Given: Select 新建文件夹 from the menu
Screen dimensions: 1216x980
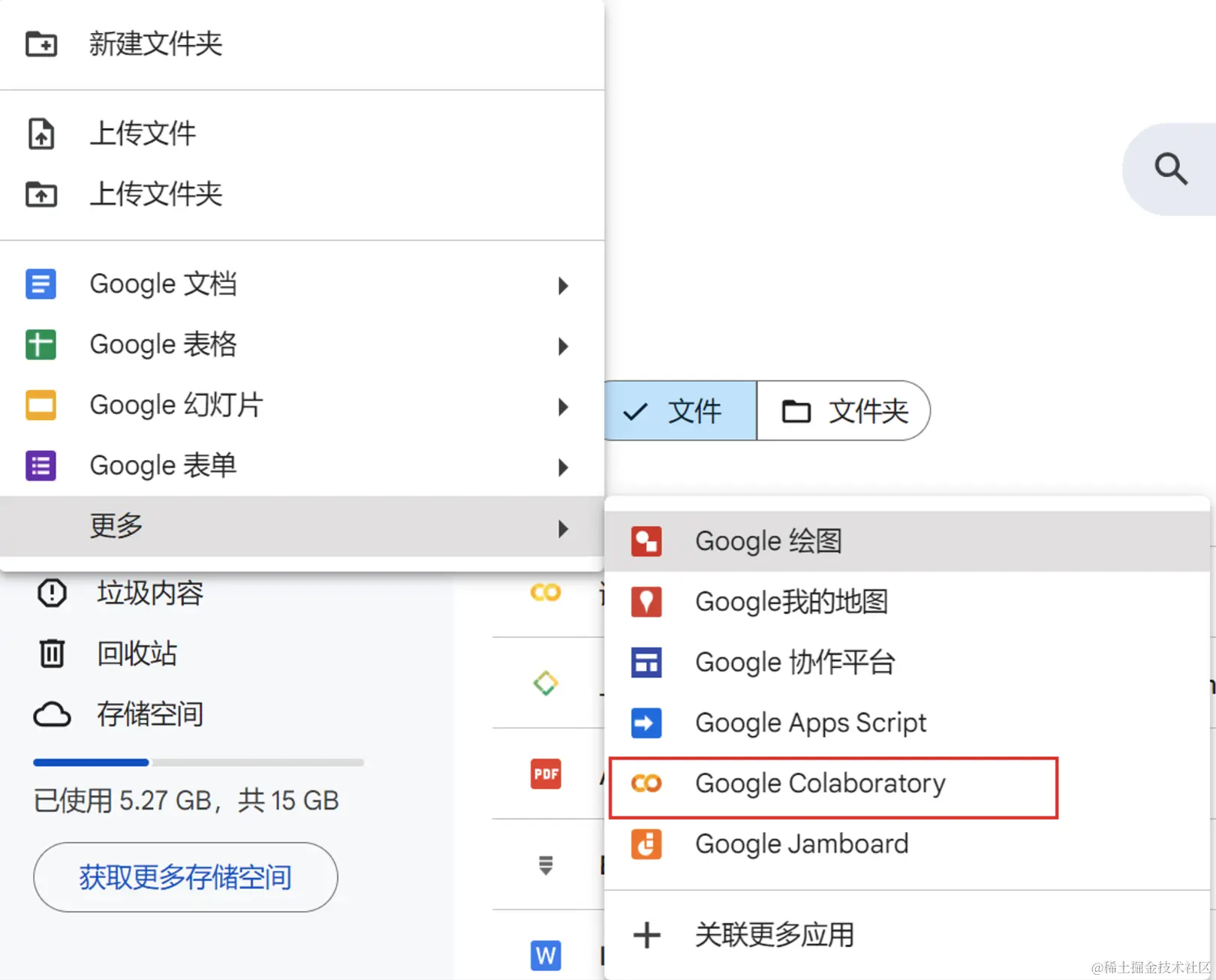Looking at the screenshot, I should tap(302, 44).
